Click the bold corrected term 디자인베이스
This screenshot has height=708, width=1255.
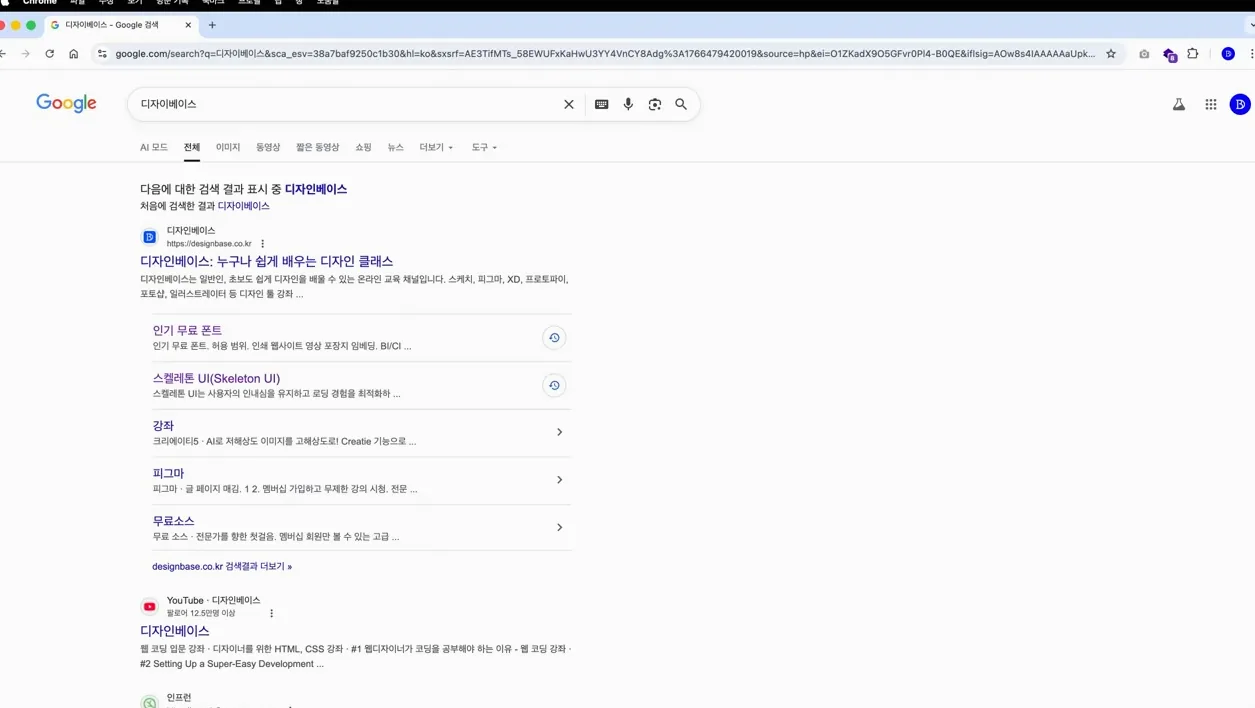pos(316,189)
